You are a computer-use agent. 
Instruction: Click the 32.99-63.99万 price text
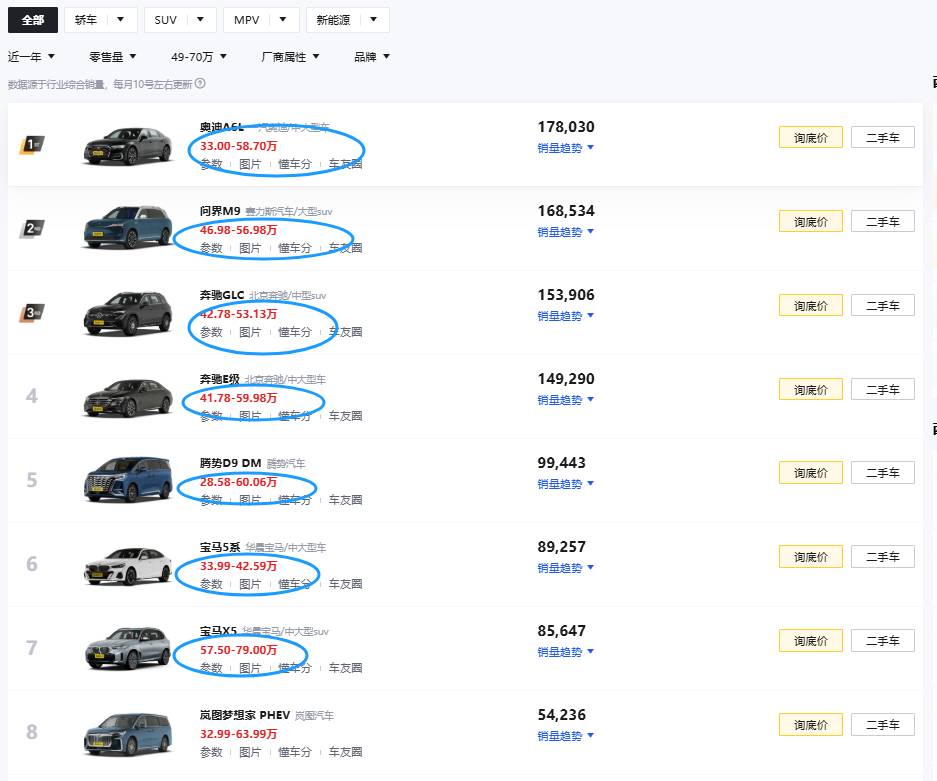pos(238,734)
